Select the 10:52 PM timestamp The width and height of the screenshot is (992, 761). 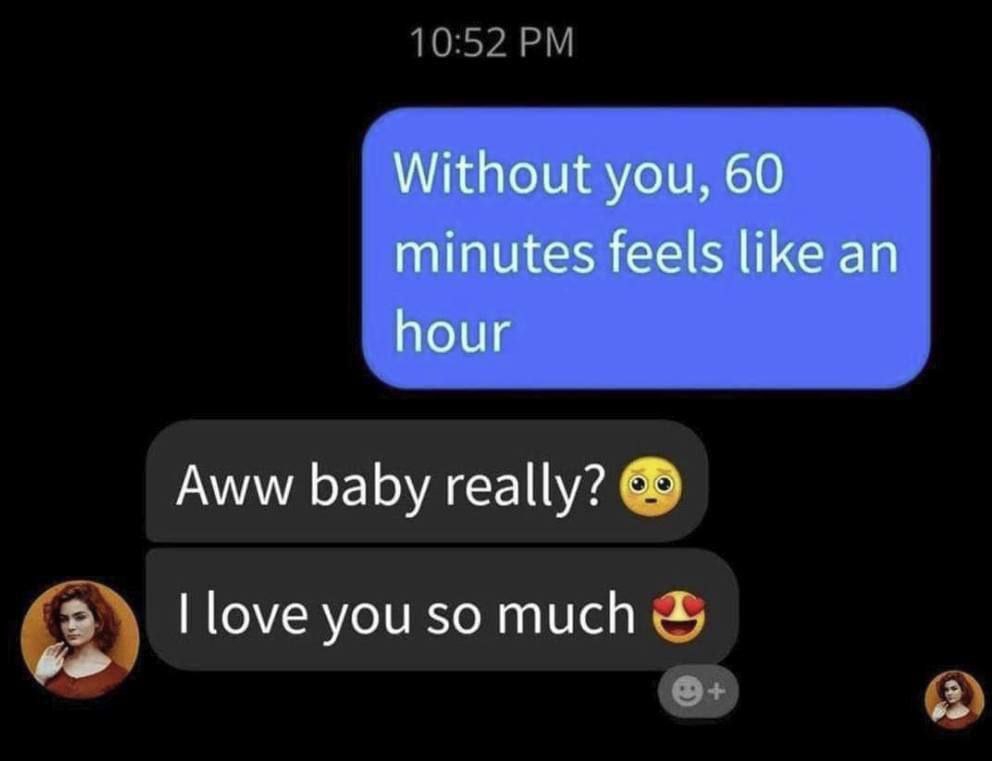pos(492,43)
